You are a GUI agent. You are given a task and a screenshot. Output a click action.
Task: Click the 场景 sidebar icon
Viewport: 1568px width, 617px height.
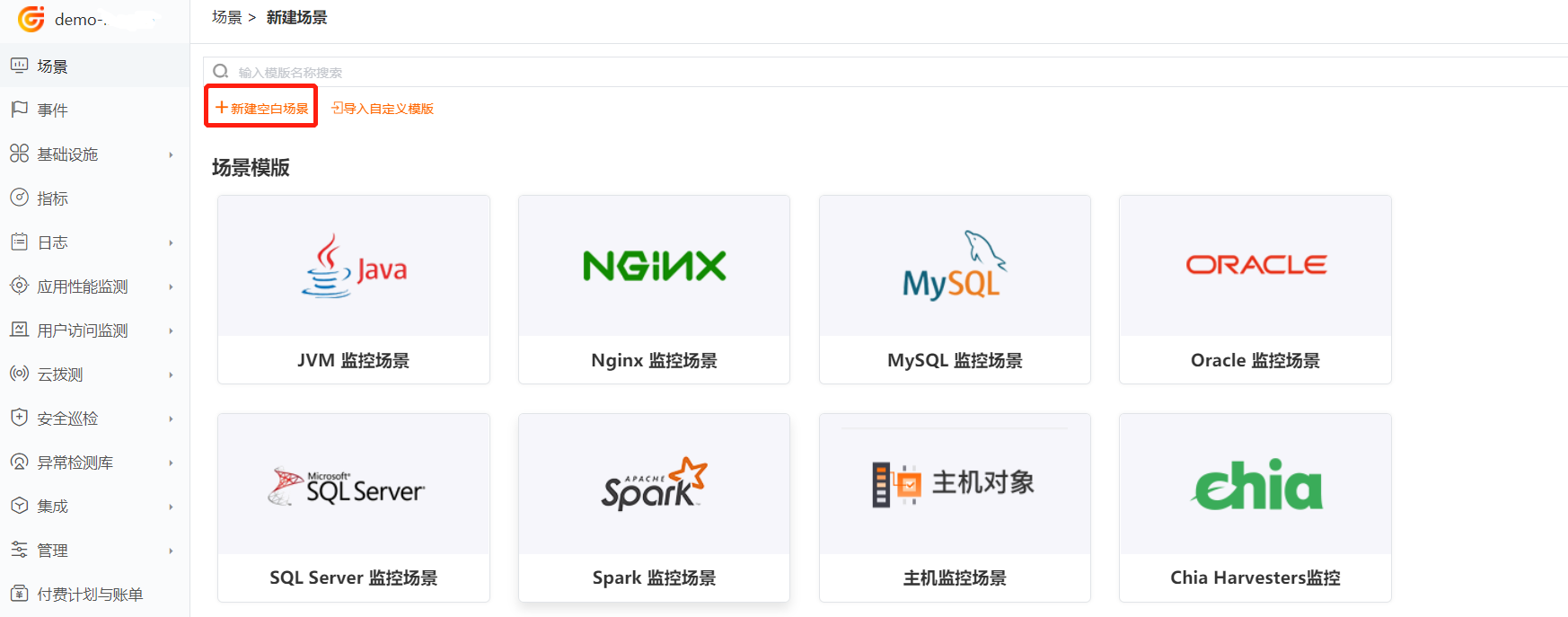pos(19,66)
